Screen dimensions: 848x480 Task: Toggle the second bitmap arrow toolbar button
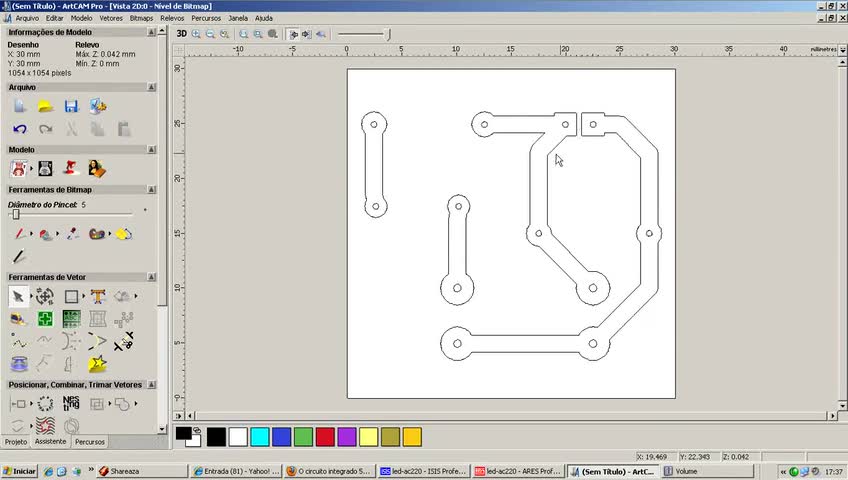coord(307,34)
